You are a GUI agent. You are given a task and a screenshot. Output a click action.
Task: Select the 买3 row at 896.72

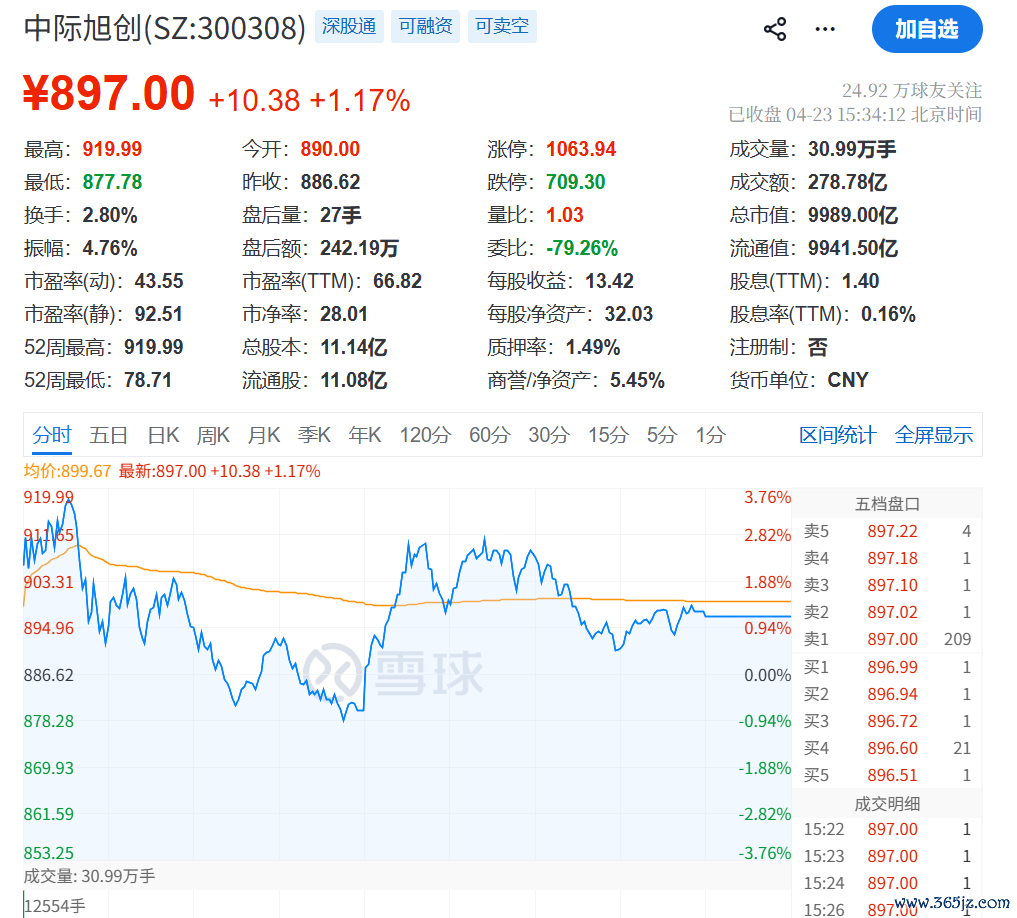(x=887, y=721)
